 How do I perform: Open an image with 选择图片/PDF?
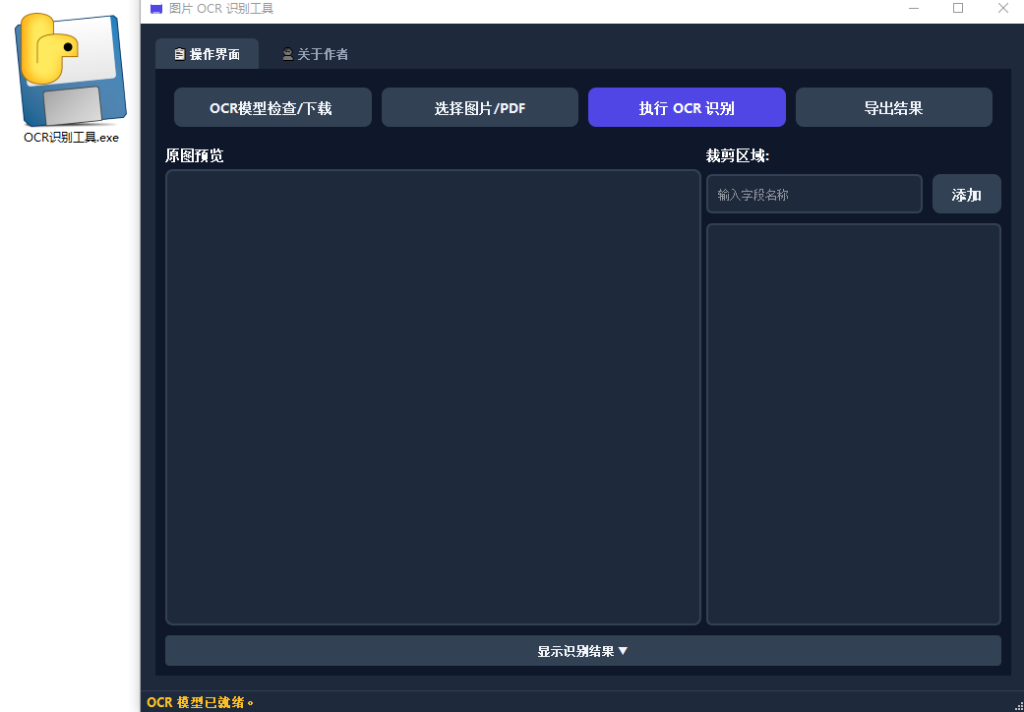479,107
